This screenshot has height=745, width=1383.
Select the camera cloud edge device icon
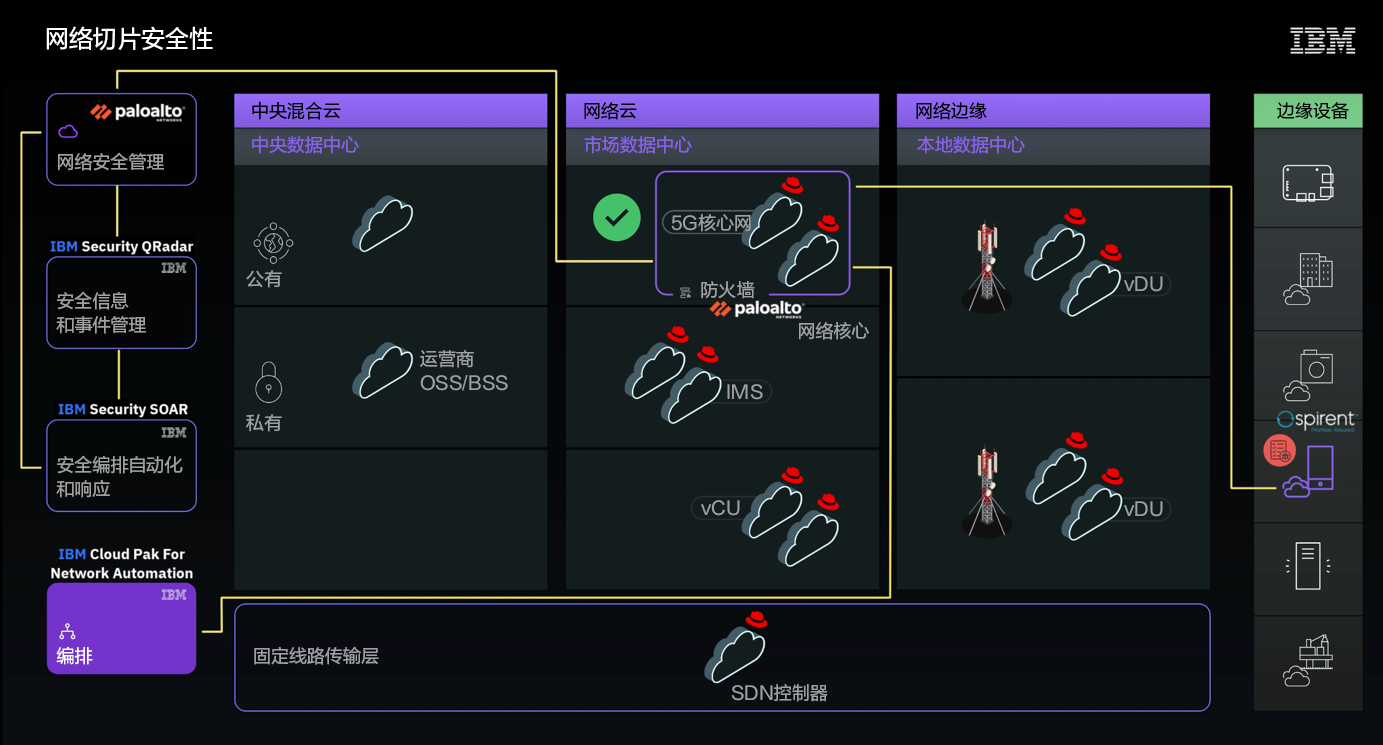point(1308,375)
